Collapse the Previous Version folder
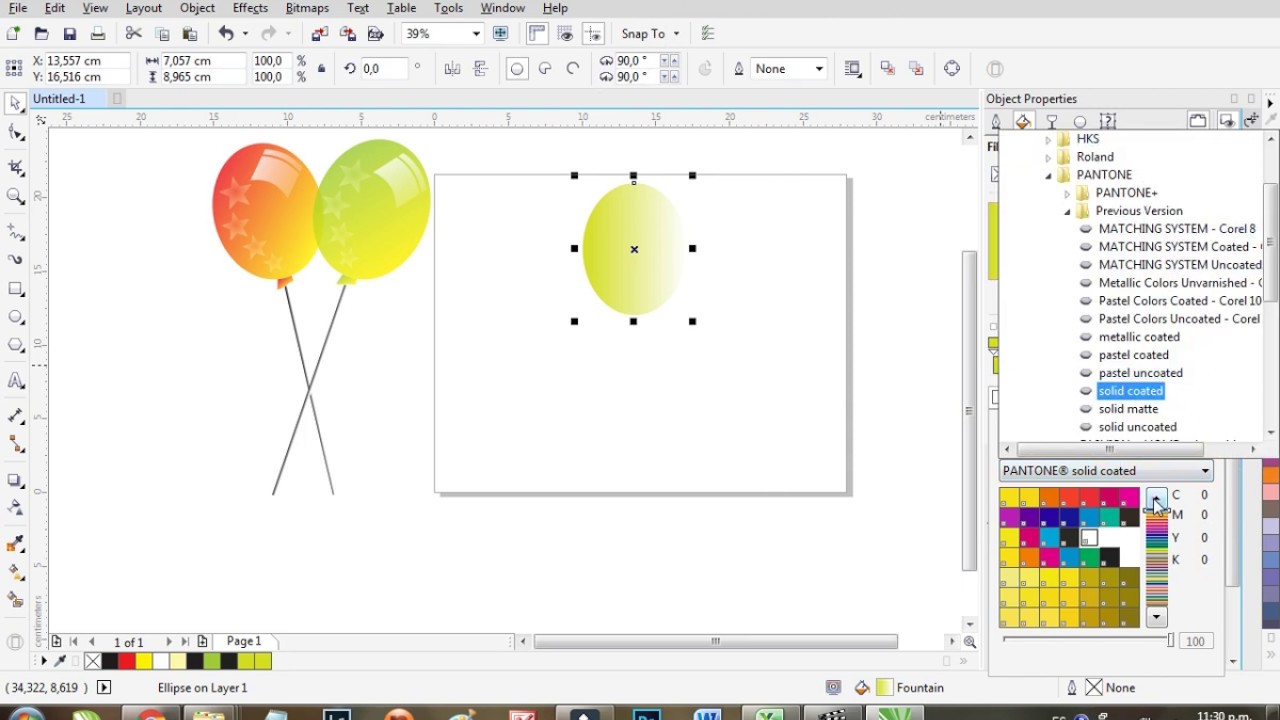This screenshot has height=720, width=1280. pos(1067,211)
